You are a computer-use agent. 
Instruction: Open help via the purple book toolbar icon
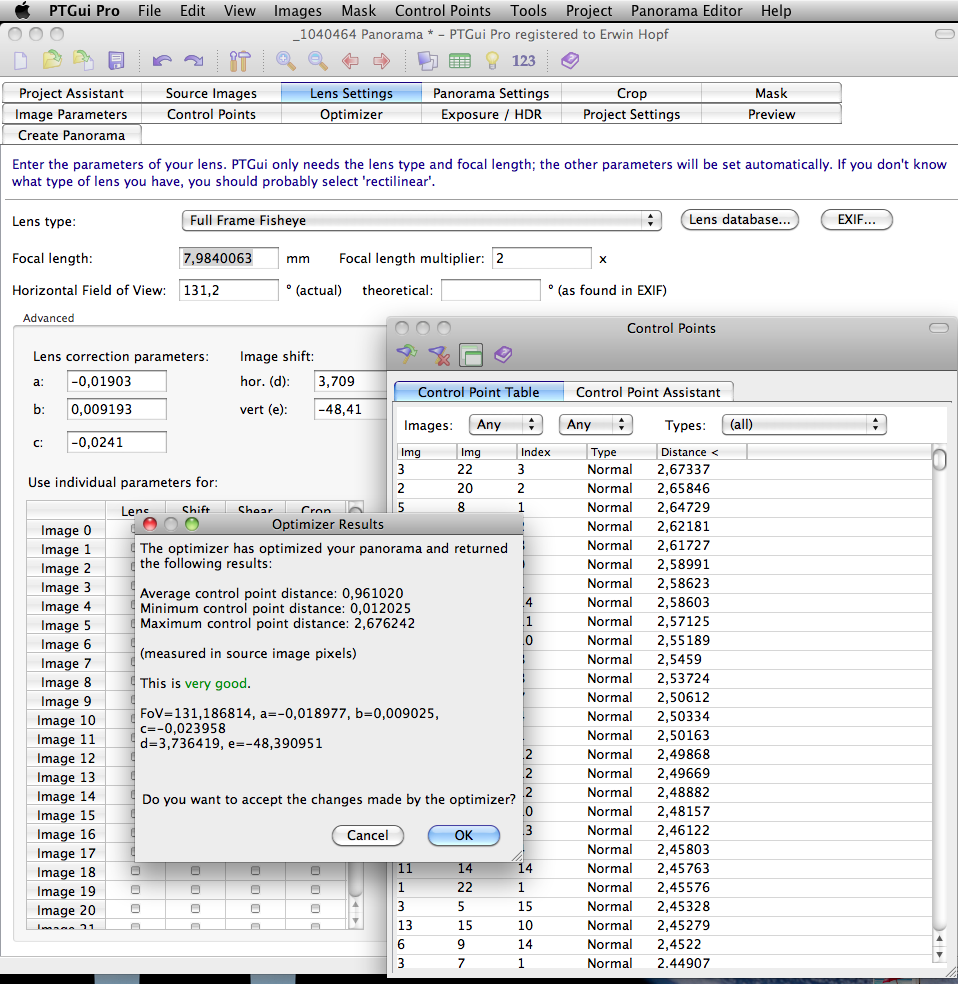click(x=570, y=60)
